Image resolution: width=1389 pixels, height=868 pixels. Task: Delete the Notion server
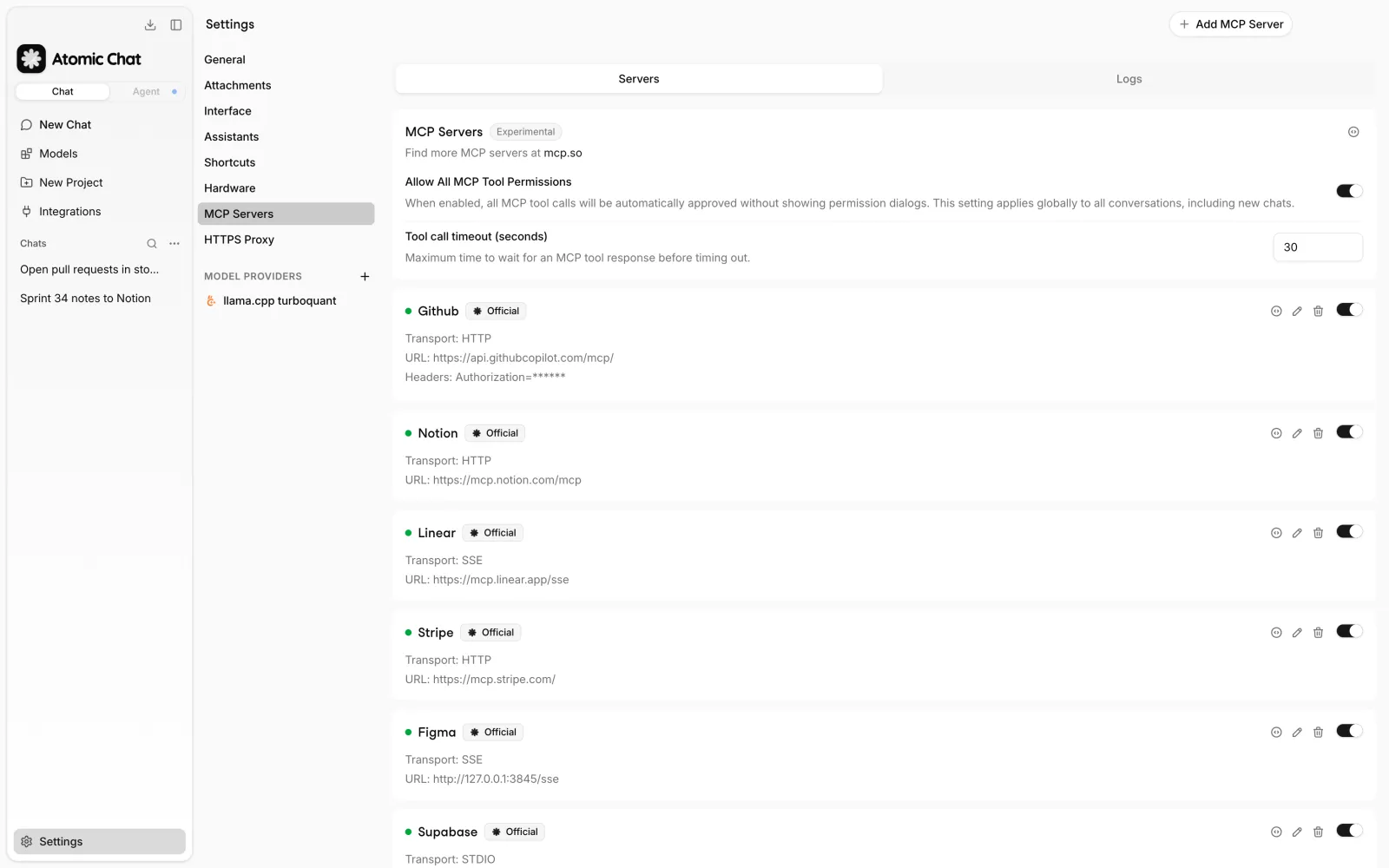click(1318, 433)
